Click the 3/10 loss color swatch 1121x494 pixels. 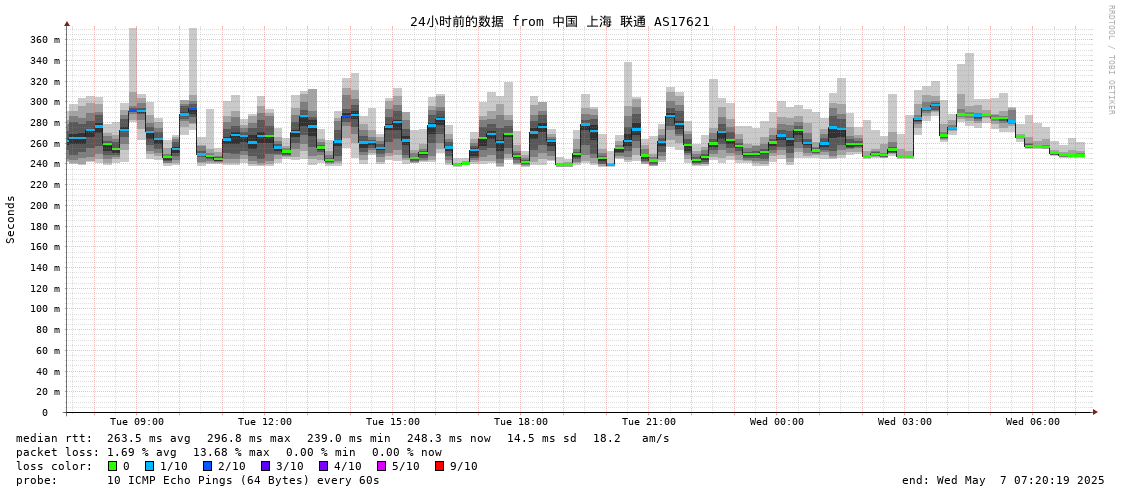265,467
